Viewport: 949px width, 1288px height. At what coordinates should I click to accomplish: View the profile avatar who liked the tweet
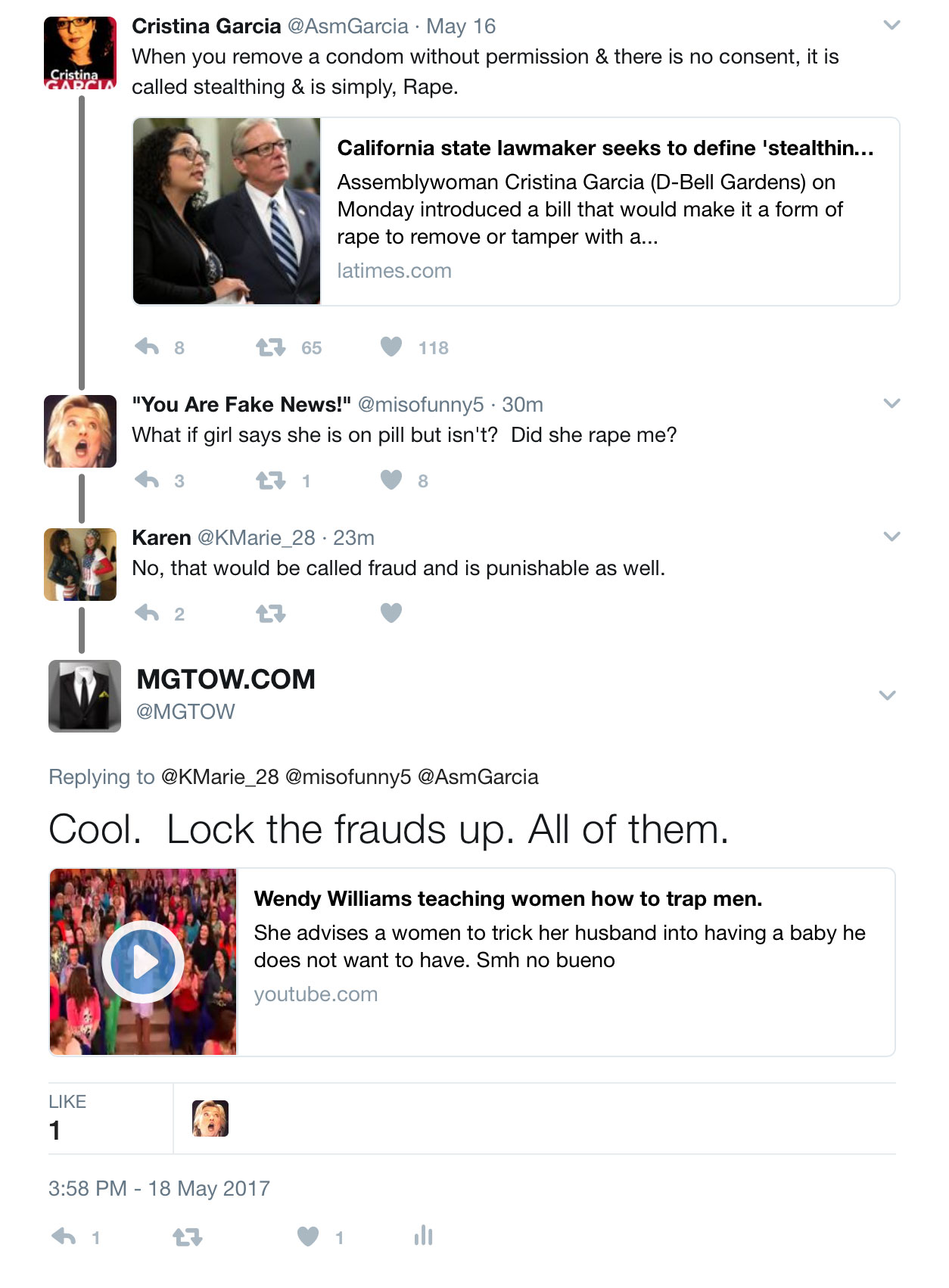pos(210,1118)
